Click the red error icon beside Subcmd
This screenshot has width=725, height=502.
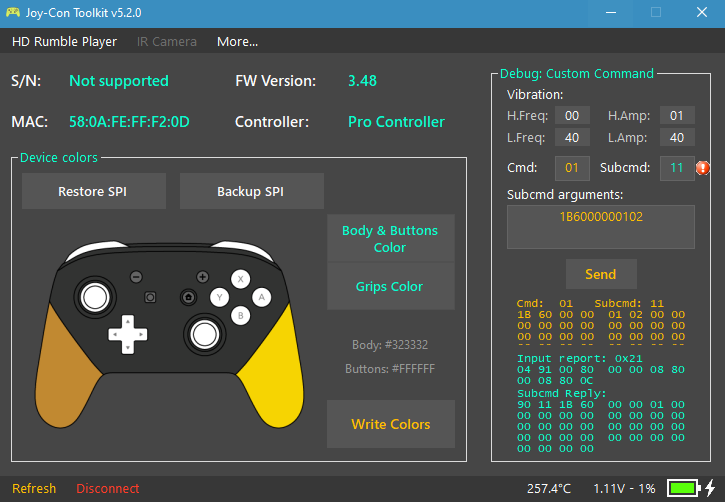click(703, 168)
